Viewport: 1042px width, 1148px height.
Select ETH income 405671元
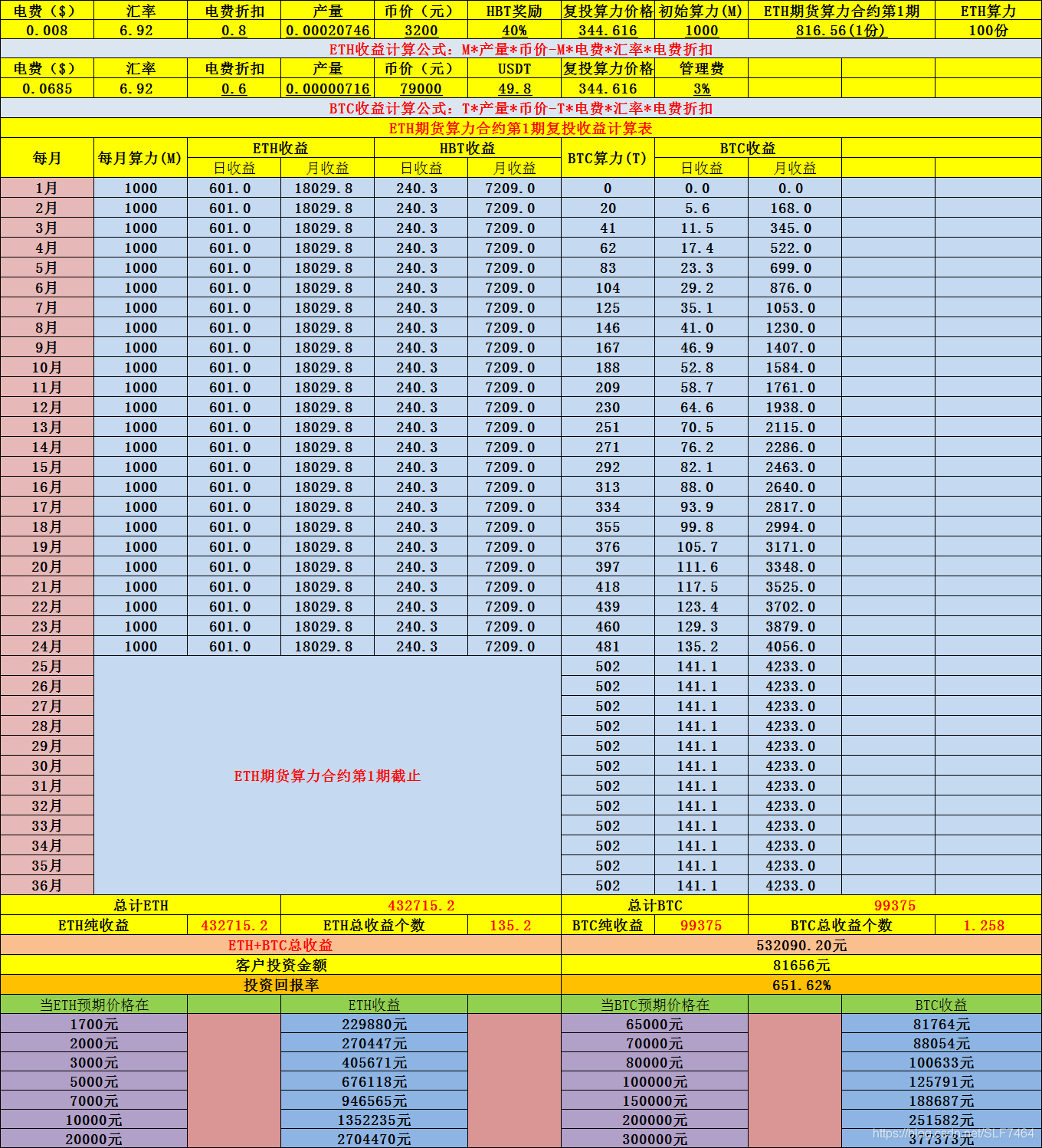[x=374, y=1063]
